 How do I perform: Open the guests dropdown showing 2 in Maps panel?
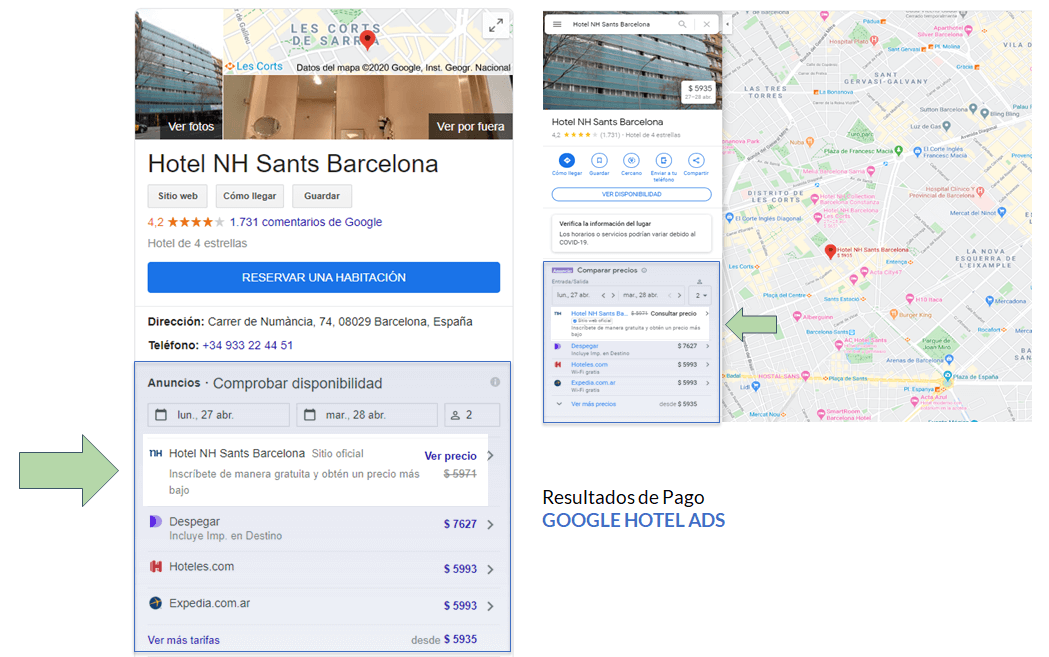[700, 295]
